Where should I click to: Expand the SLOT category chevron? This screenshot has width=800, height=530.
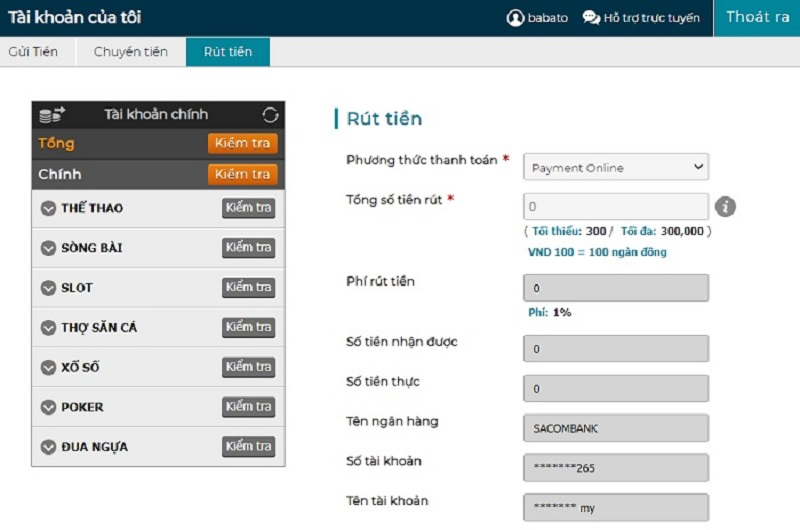pyautogui.click(x=48, y=288)
